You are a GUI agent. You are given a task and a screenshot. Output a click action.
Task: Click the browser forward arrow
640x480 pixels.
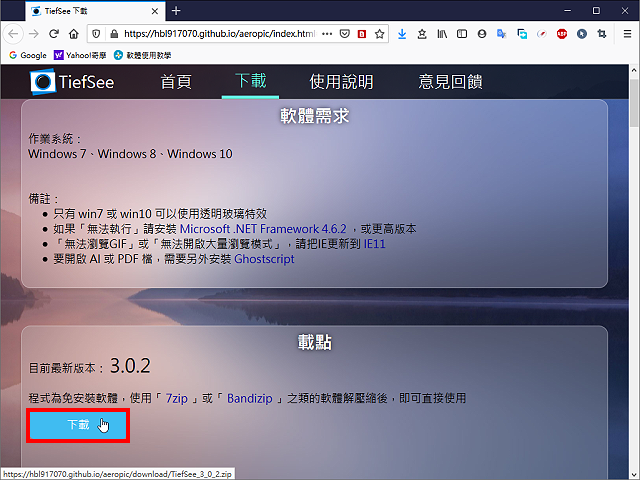pyautogui.click(x=34, y=34)
